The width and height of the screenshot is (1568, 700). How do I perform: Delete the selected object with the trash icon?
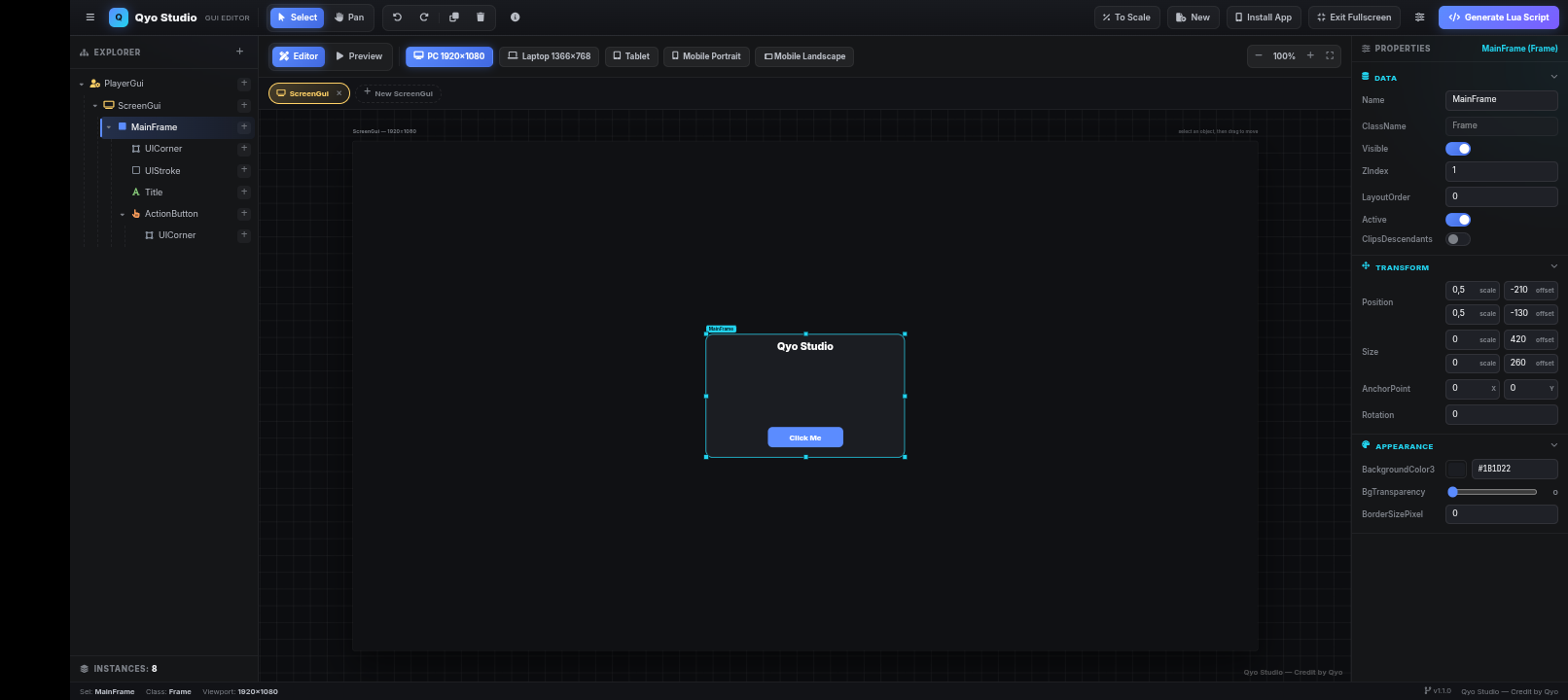coord(481,17)
